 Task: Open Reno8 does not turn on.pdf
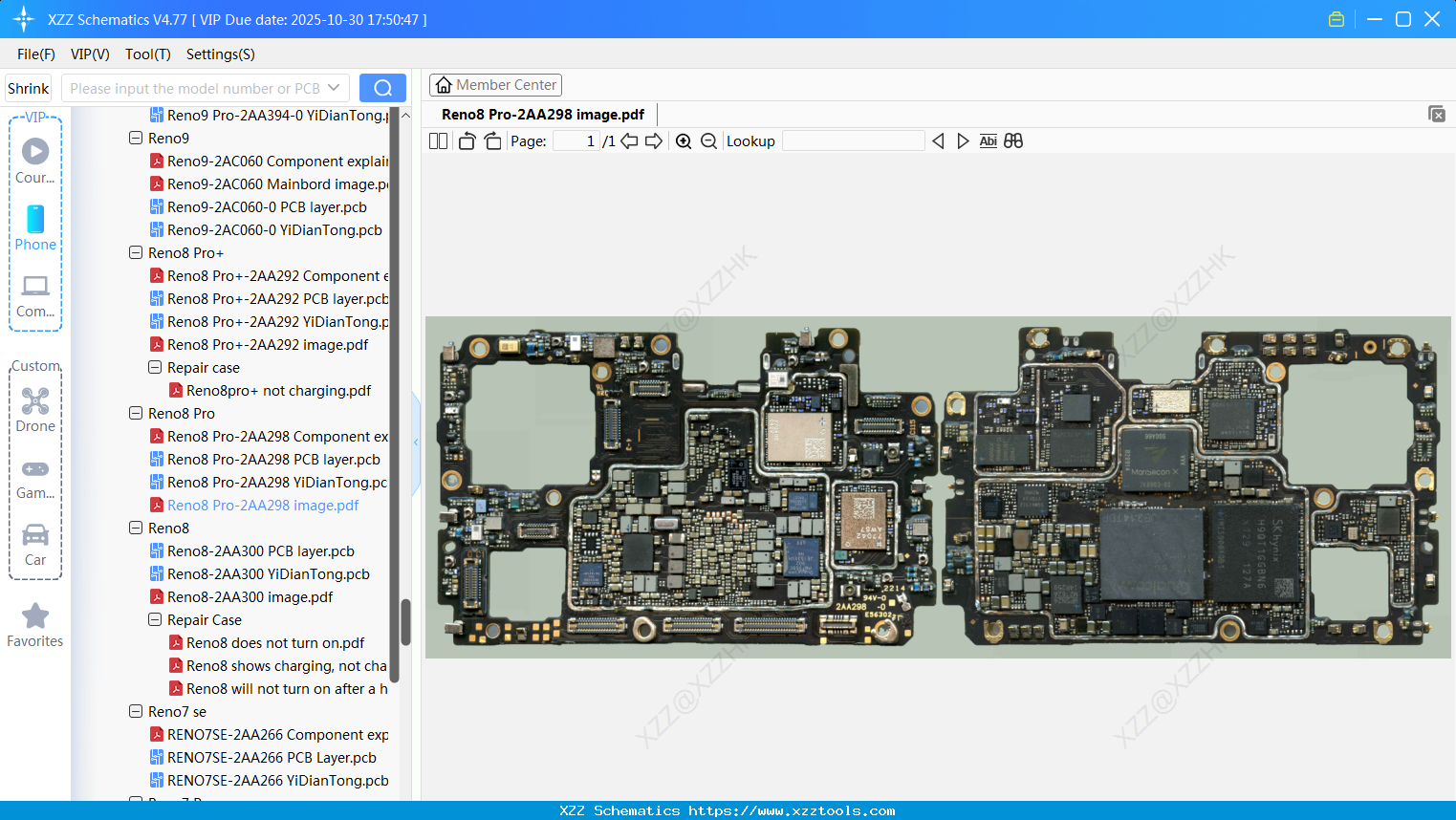tap(267, 642)
